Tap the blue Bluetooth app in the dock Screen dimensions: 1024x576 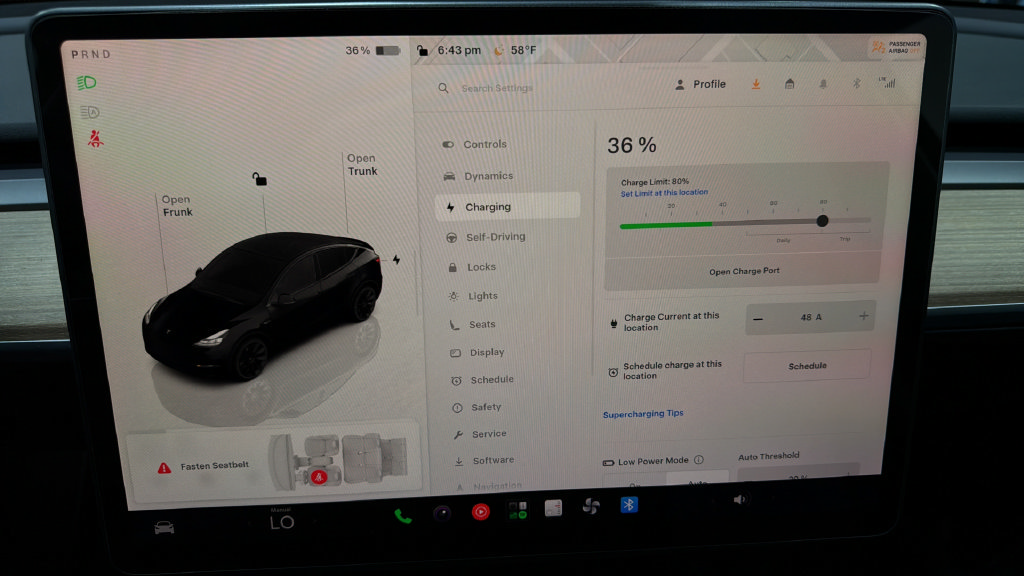tap(629, 505)
